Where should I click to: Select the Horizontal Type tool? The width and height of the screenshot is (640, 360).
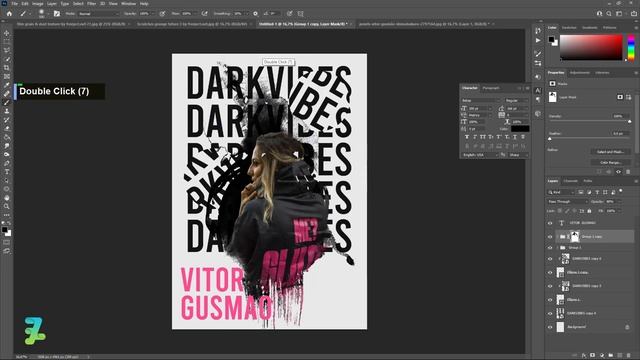(7, 172)
